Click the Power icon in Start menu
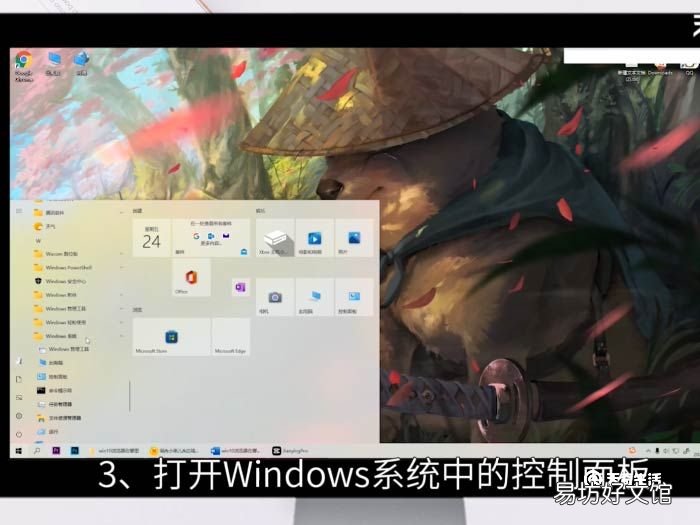Viewport: 700px width, 525px height. point(19,434)
